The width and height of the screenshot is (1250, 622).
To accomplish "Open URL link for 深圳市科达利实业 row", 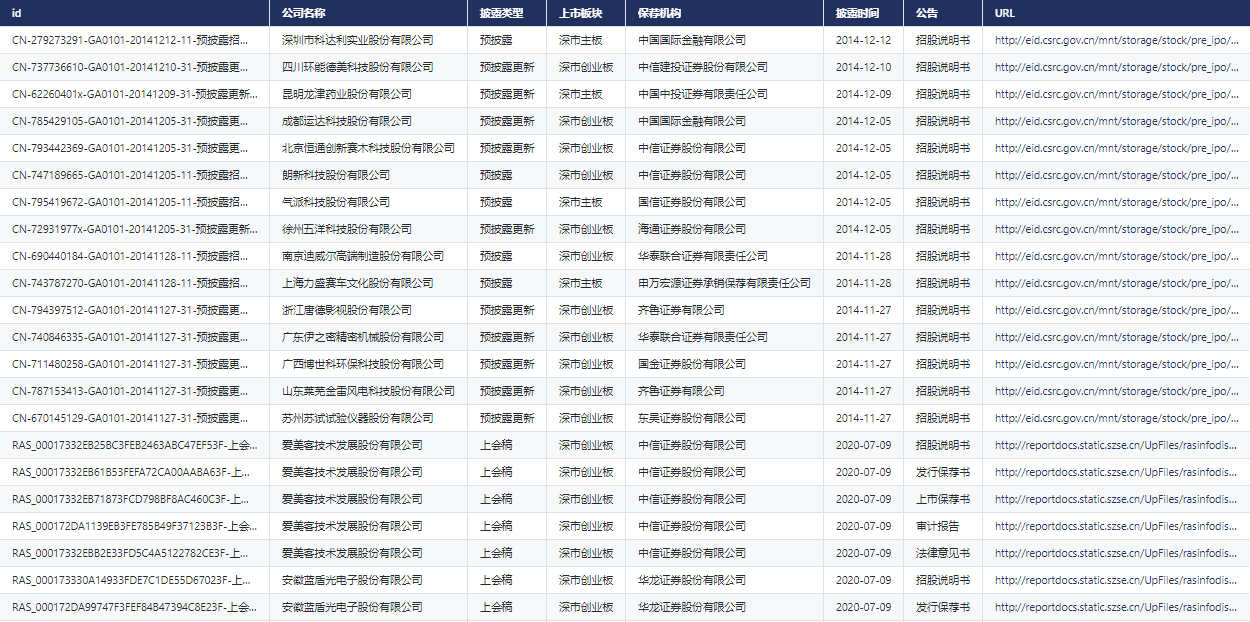I will tap(1116, 40).
